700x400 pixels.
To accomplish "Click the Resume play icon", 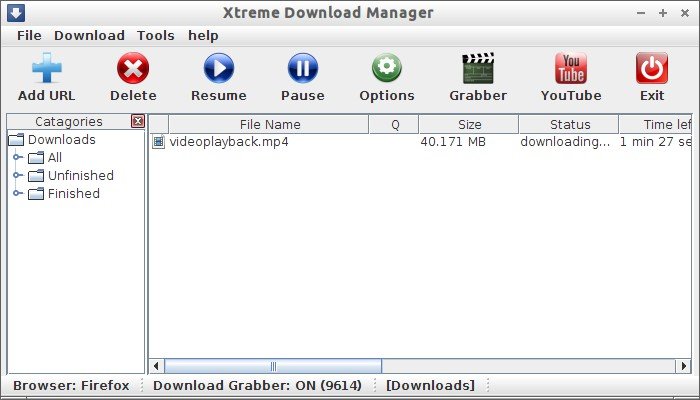I will (219, 68).
